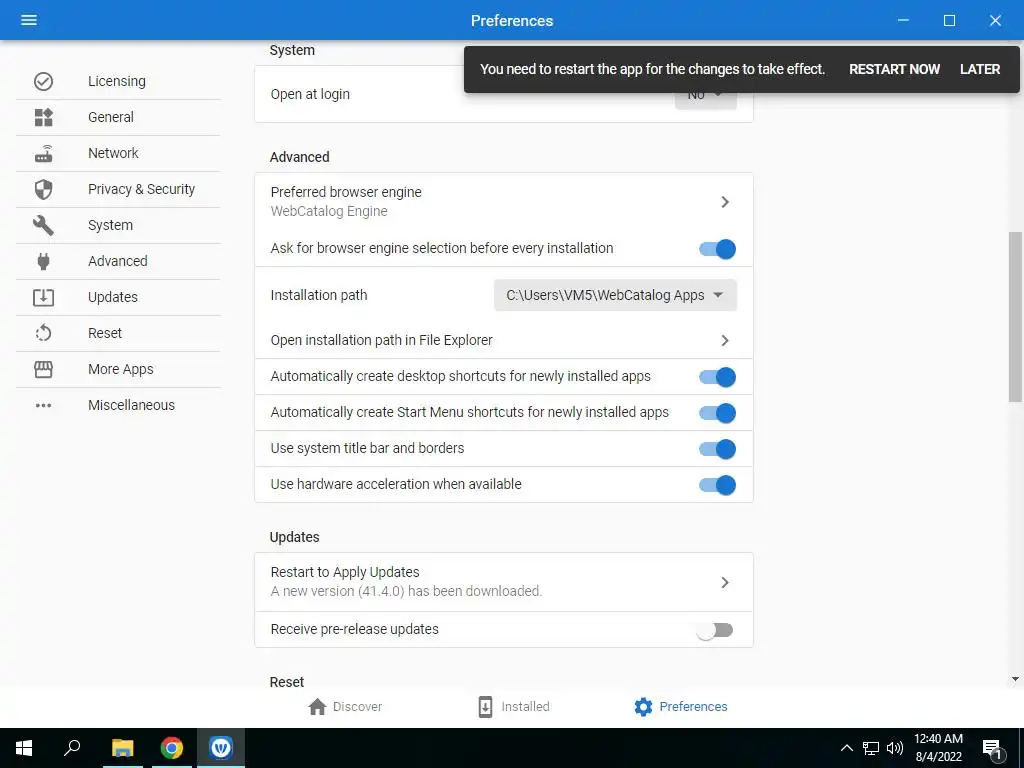Image resolution: width=1024 pixels, height=768 pixels.
Task: Toggle use system title bar and borders
Action: [x=717, y=449]
